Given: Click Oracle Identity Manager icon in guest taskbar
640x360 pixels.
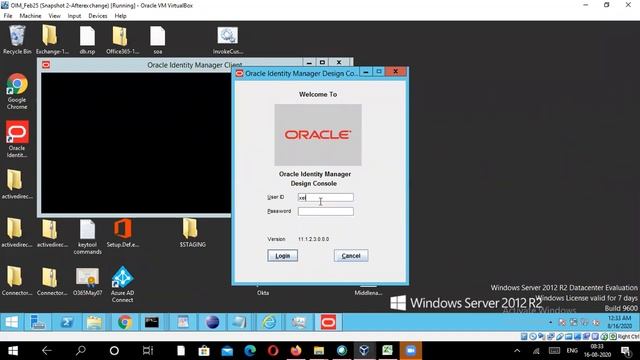Looking at the screenshot, I should [x=328, y=322].
